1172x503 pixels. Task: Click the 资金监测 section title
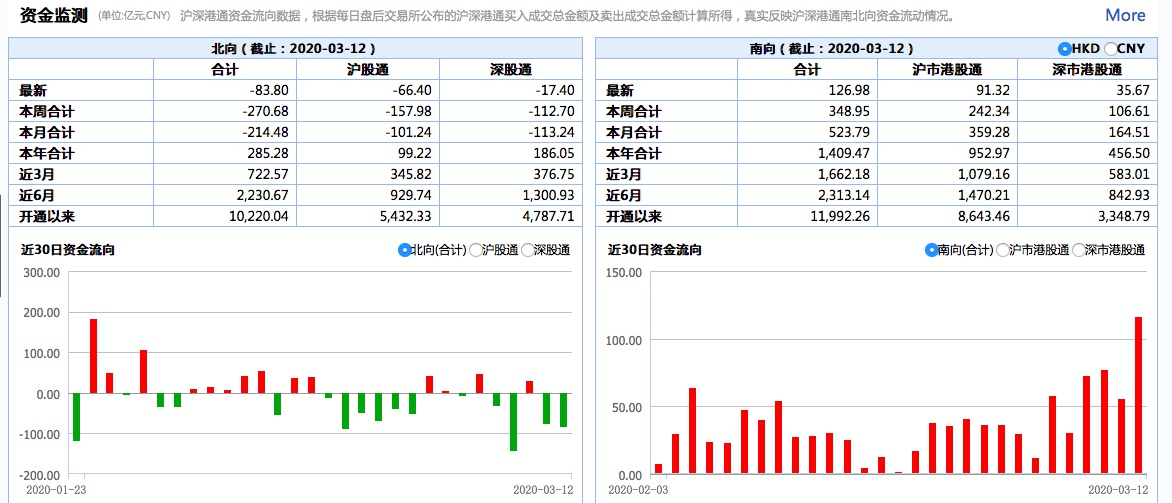53,15
